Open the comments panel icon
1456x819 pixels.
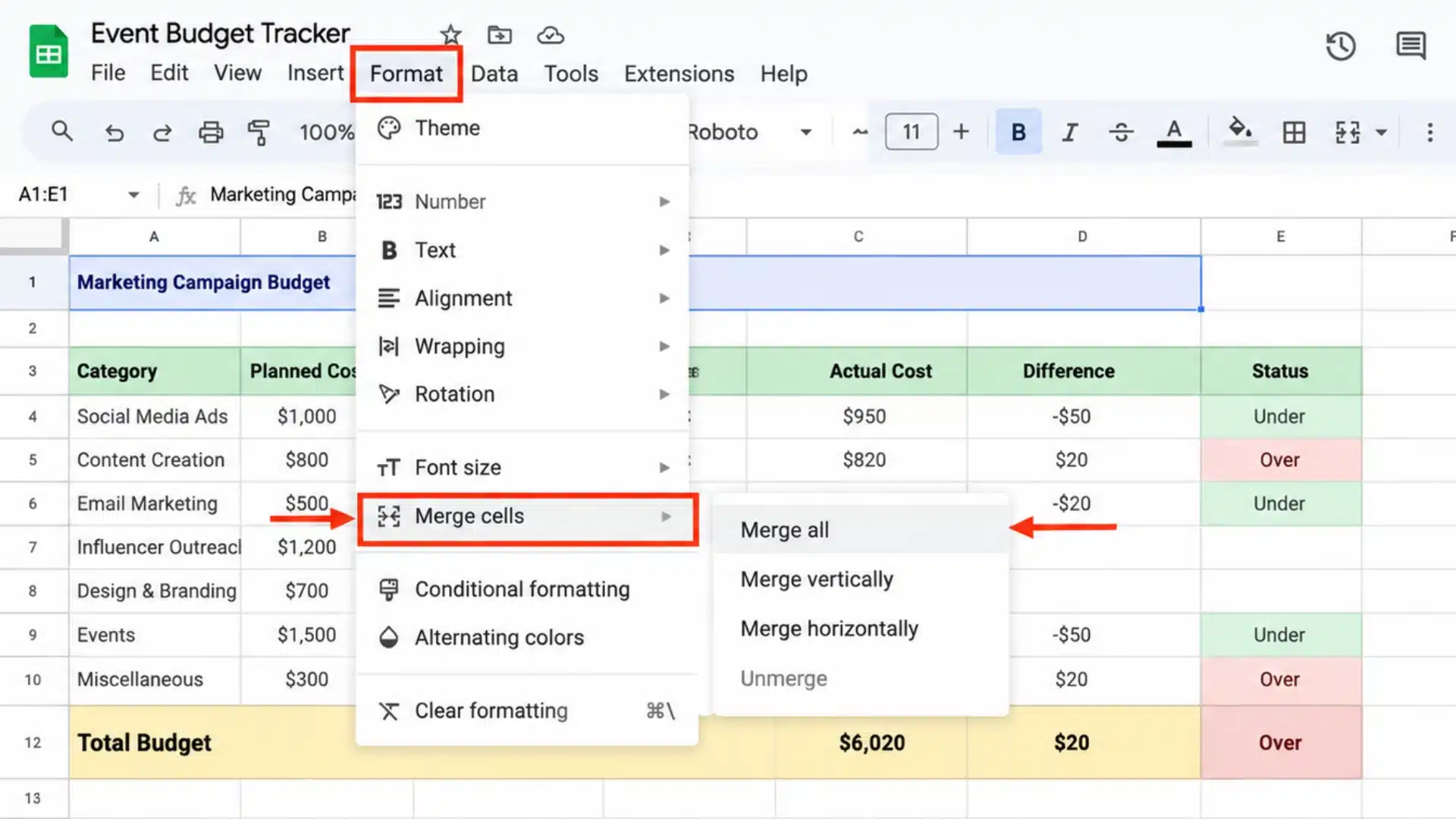(x=1410, y=46)
